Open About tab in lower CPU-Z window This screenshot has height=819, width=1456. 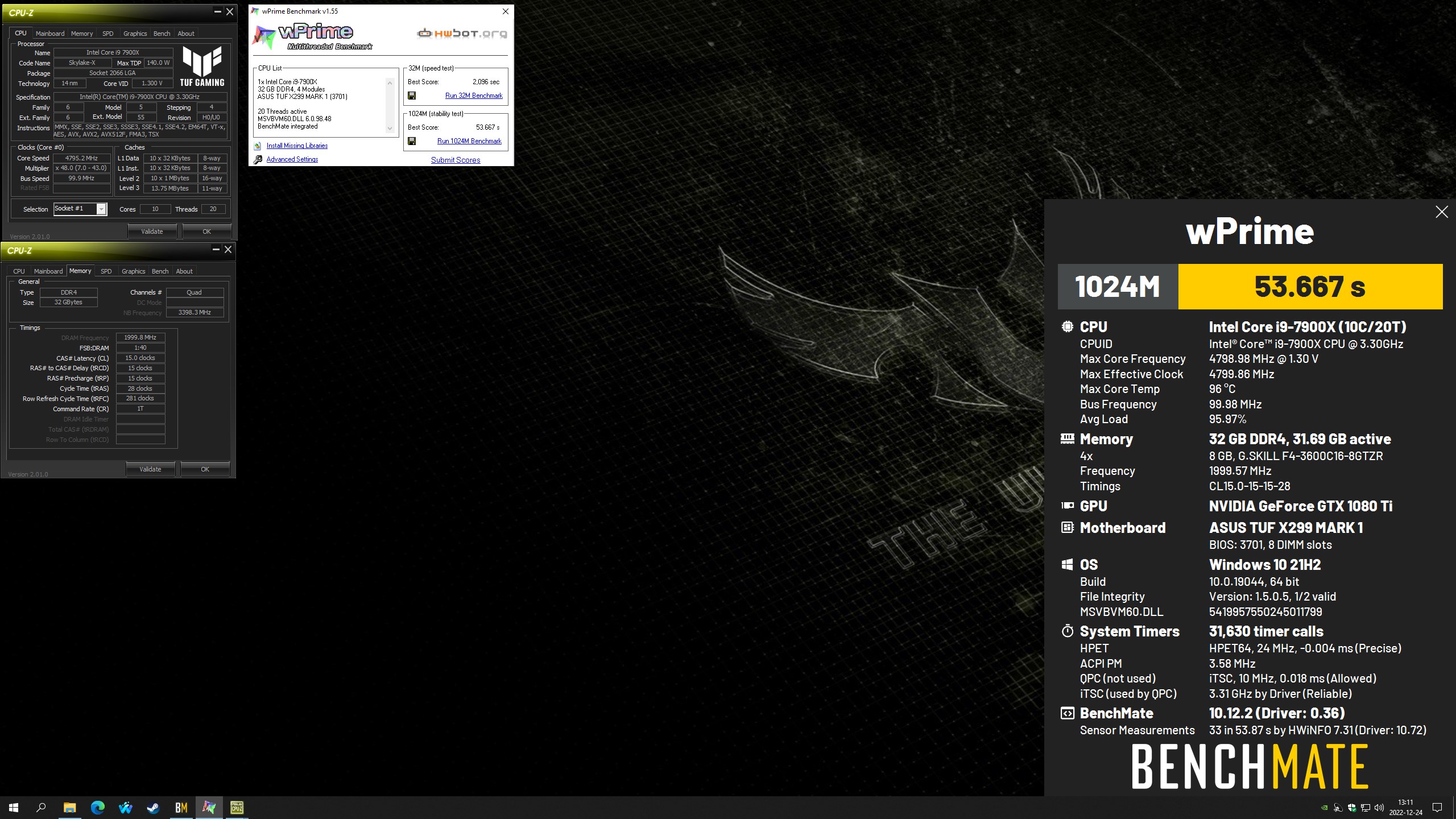tap(184, 271)
